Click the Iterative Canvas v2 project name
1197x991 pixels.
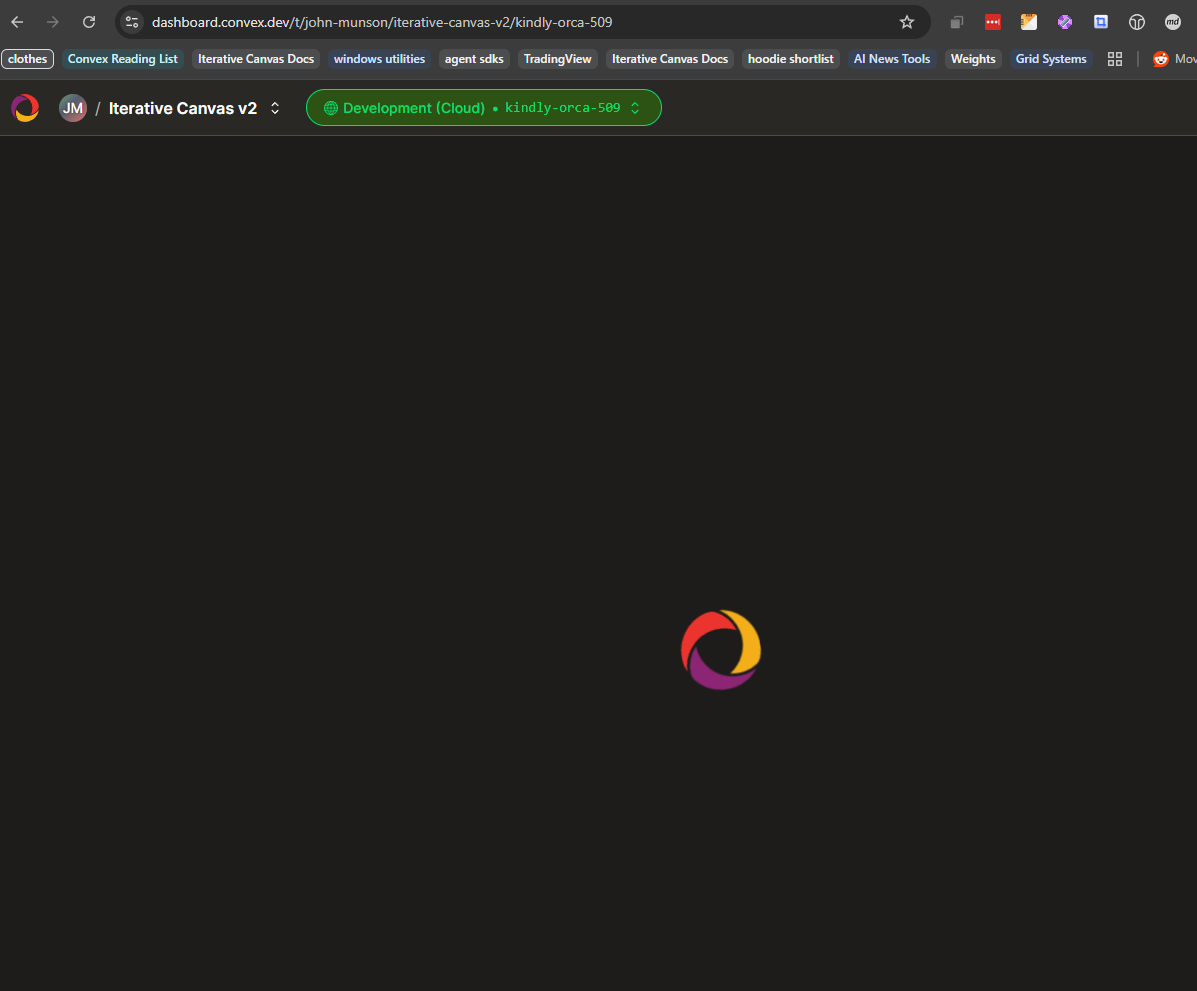point(182,108)
